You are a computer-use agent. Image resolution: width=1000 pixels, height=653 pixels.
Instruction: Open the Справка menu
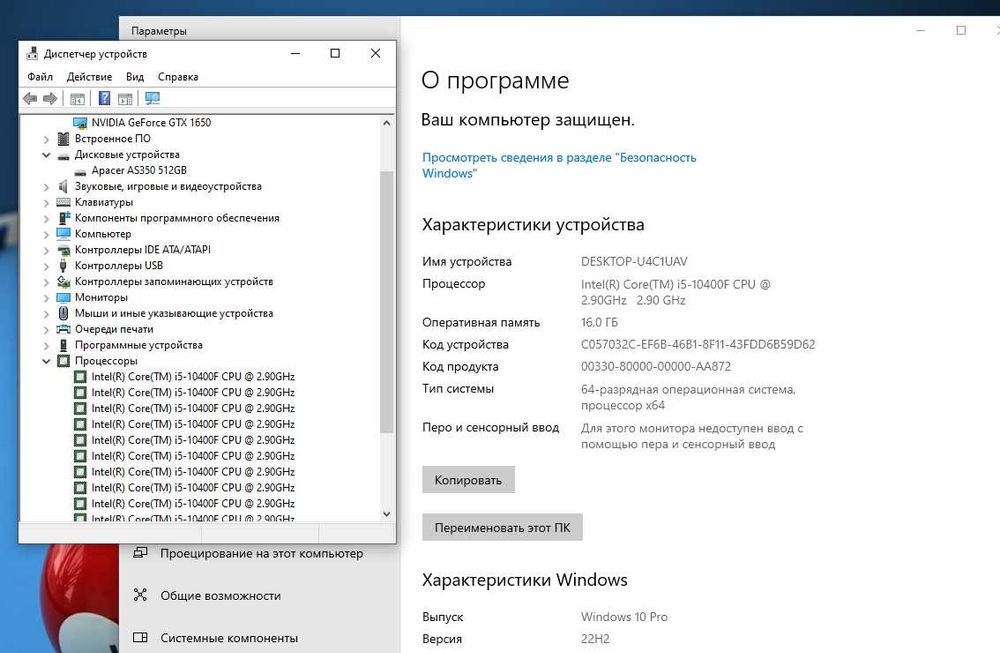coord(178,77)
